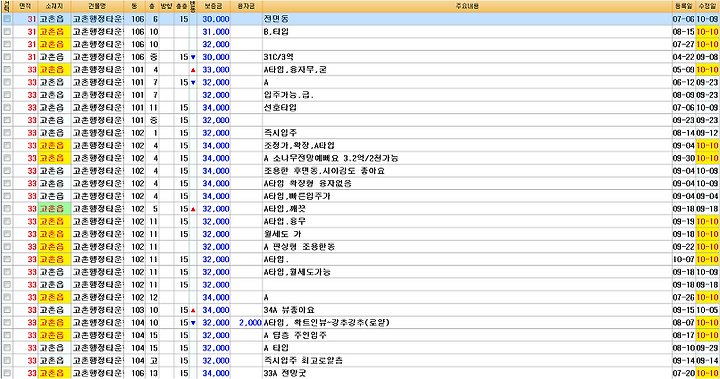Select the A타입,빠른입주가 description

tap(297, 196)
